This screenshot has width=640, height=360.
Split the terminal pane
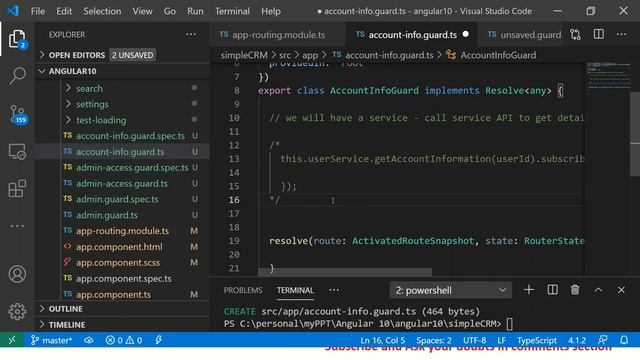click(552, 290)
